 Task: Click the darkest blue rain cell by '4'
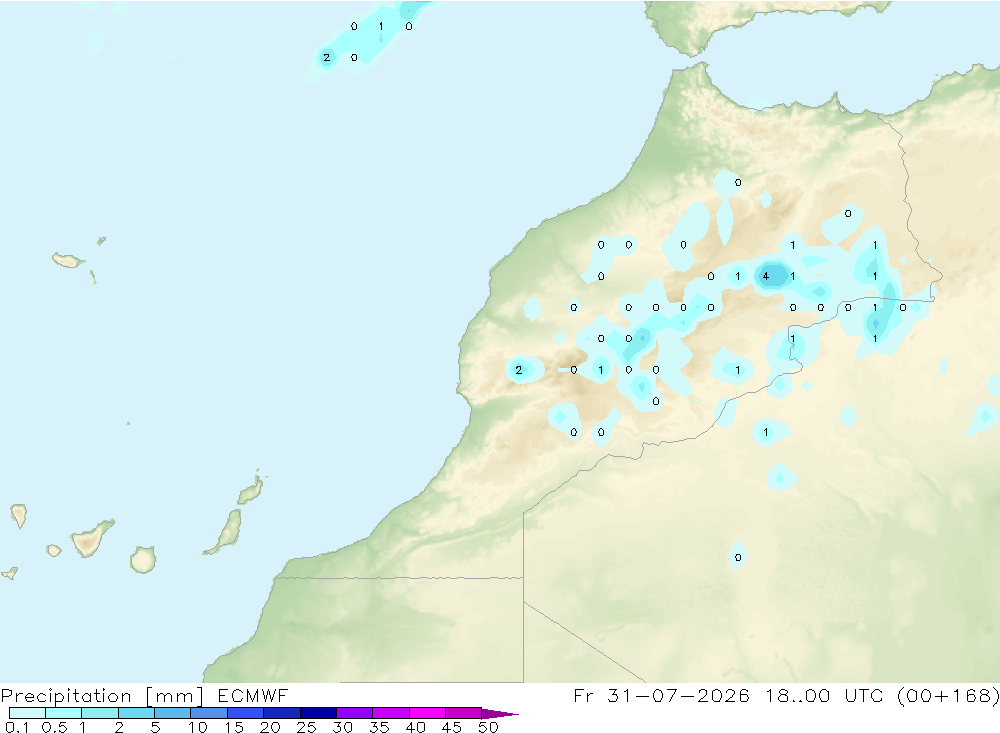coord(773,276)
